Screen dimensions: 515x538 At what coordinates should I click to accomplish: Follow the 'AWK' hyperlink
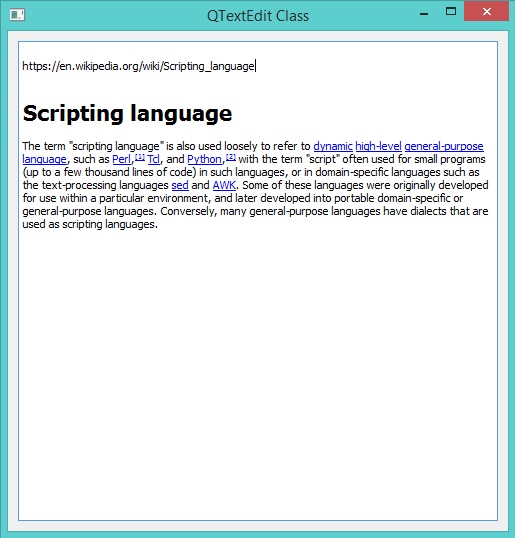(x=224, y=185)
